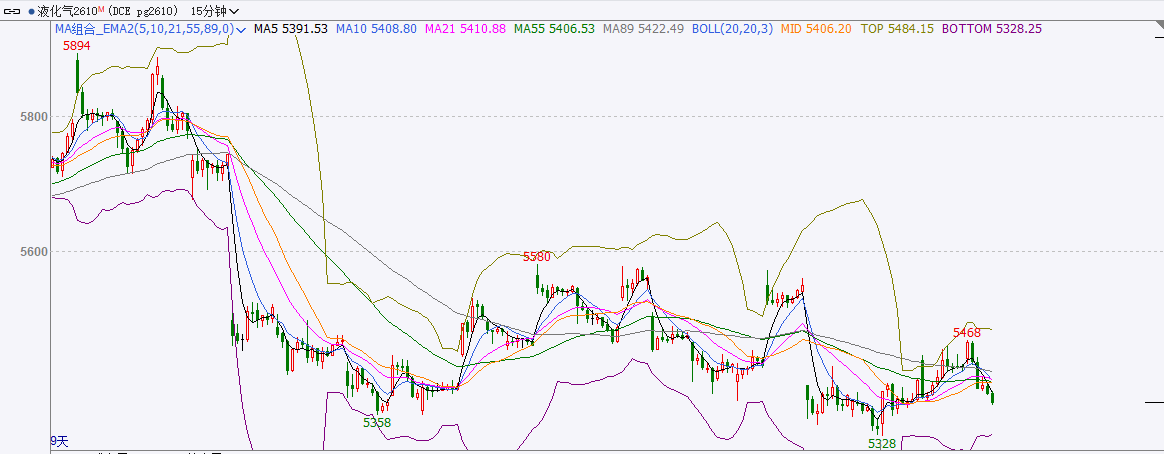Open the 15分钟 period dropdown
This screenshot has width=1164, height=454.
pos(215,11)
